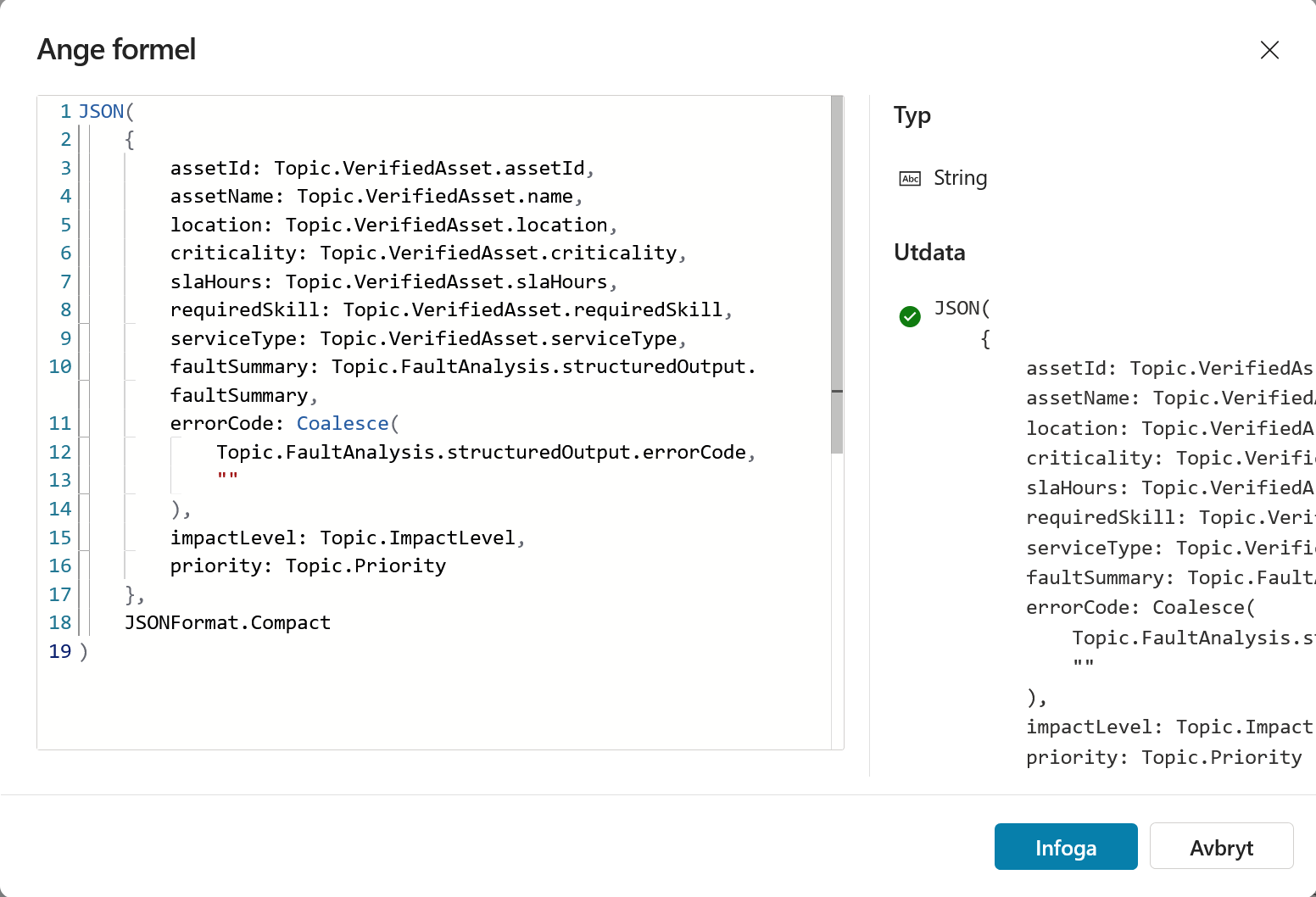The height and width of the screenshot is (897, 1316).
Task: Click the Avbryt button
Action: tap(1221, 847)
